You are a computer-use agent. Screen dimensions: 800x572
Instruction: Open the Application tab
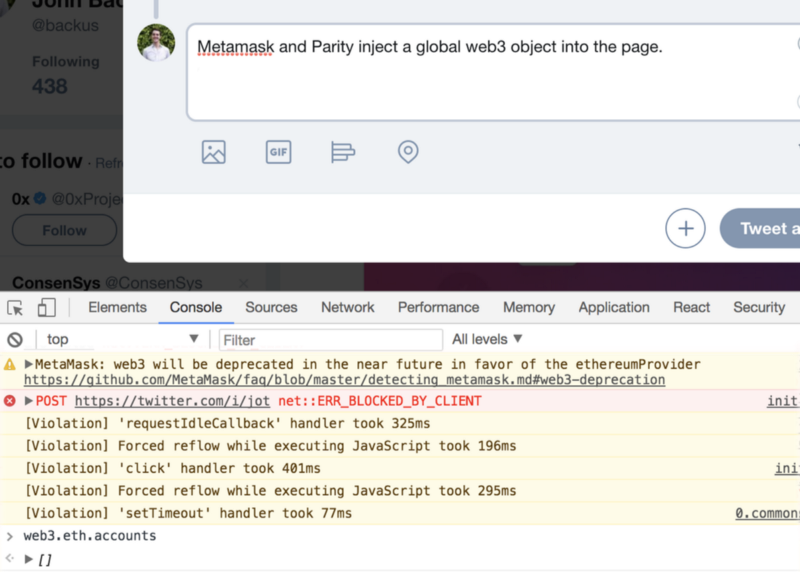[614, 308]
